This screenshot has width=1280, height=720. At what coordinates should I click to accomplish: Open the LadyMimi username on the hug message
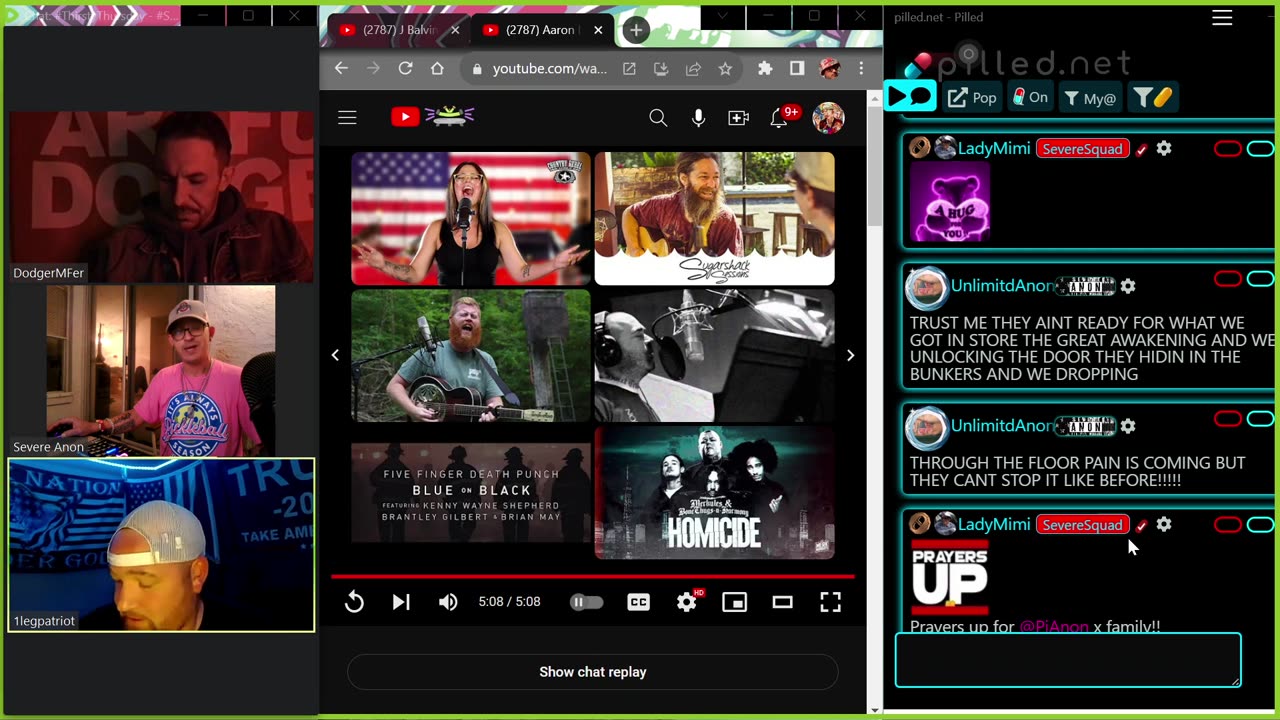tap(994, 148)
